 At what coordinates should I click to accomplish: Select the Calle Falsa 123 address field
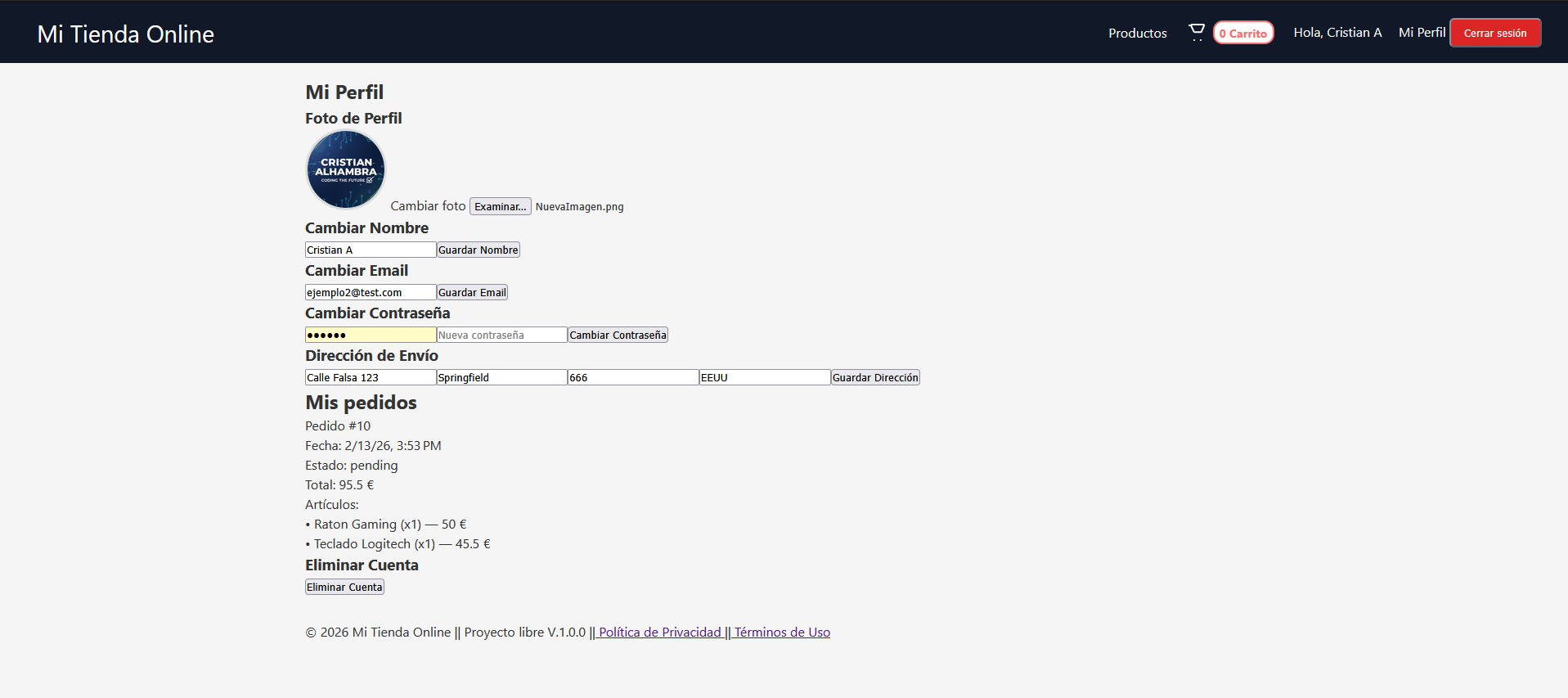(370, 377)
